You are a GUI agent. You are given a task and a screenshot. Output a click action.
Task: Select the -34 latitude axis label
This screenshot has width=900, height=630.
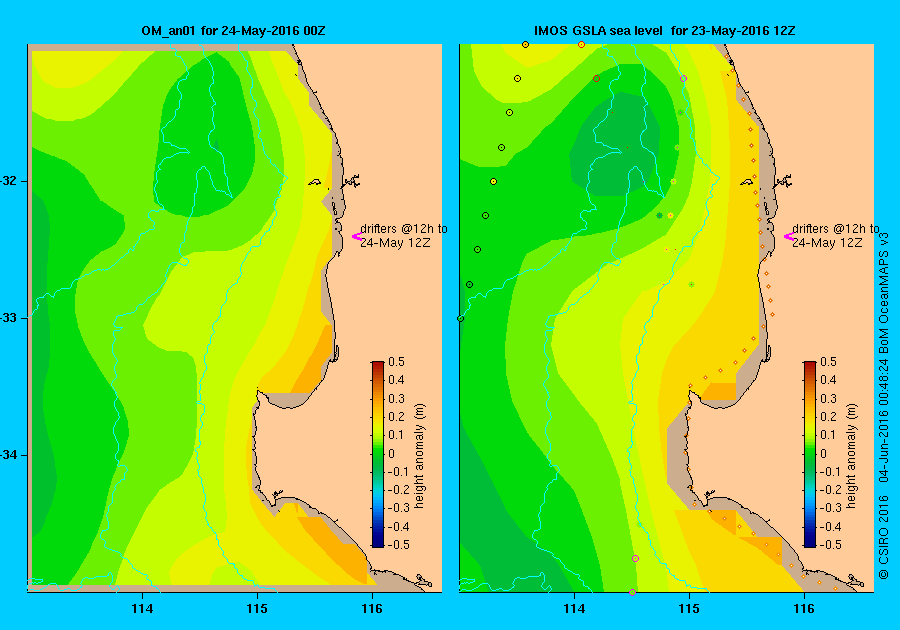click(9, 455)
